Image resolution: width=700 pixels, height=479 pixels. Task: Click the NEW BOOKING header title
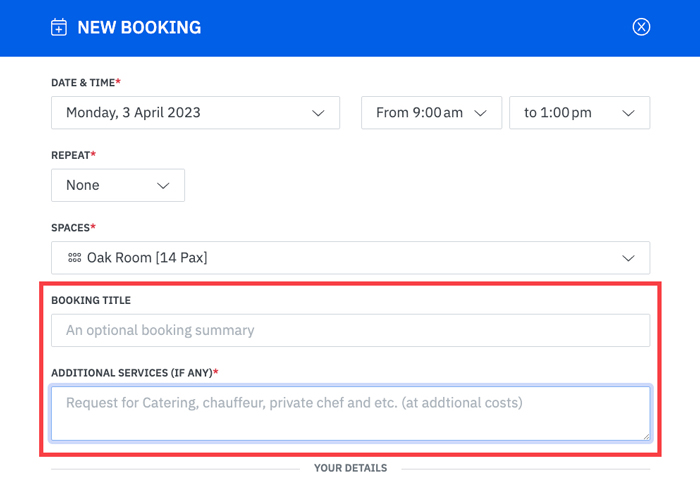(139, 27)
